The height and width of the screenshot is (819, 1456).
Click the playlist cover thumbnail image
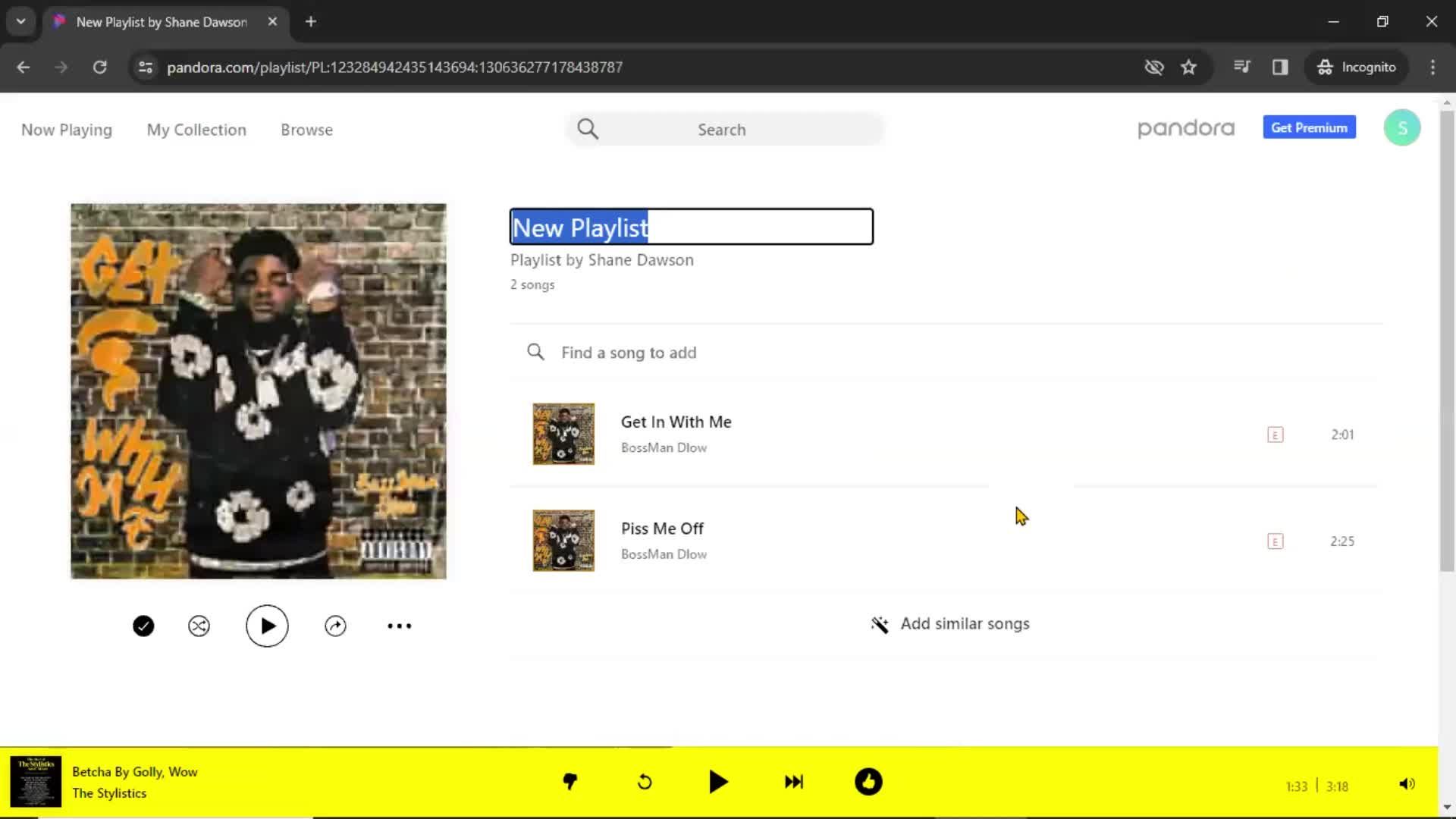[258, 390]
